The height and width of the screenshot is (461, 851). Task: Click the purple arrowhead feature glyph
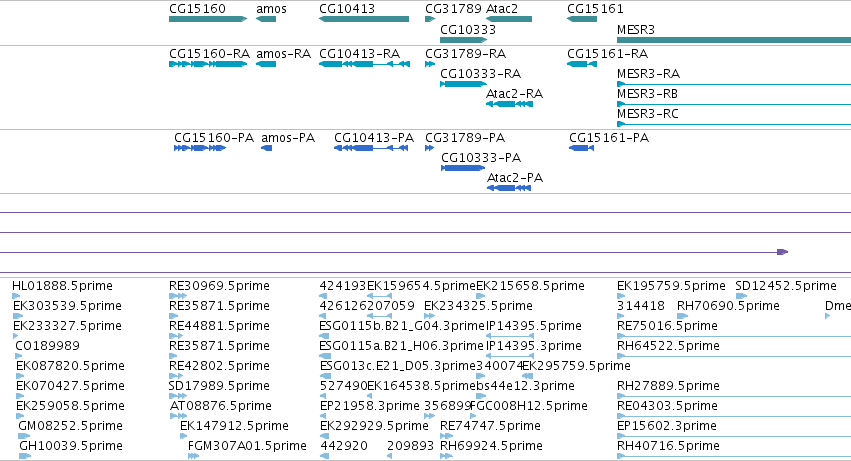coord(782,252)
